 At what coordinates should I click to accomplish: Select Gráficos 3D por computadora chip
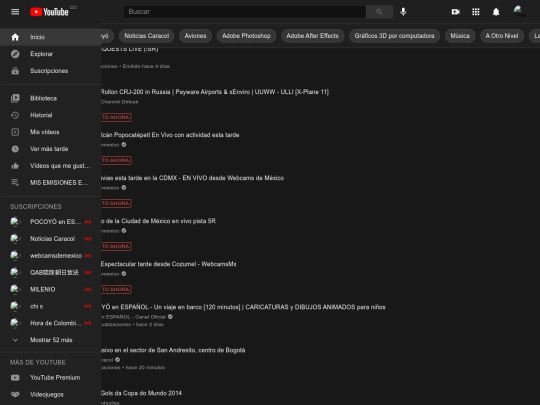click(x=394, y=36)
